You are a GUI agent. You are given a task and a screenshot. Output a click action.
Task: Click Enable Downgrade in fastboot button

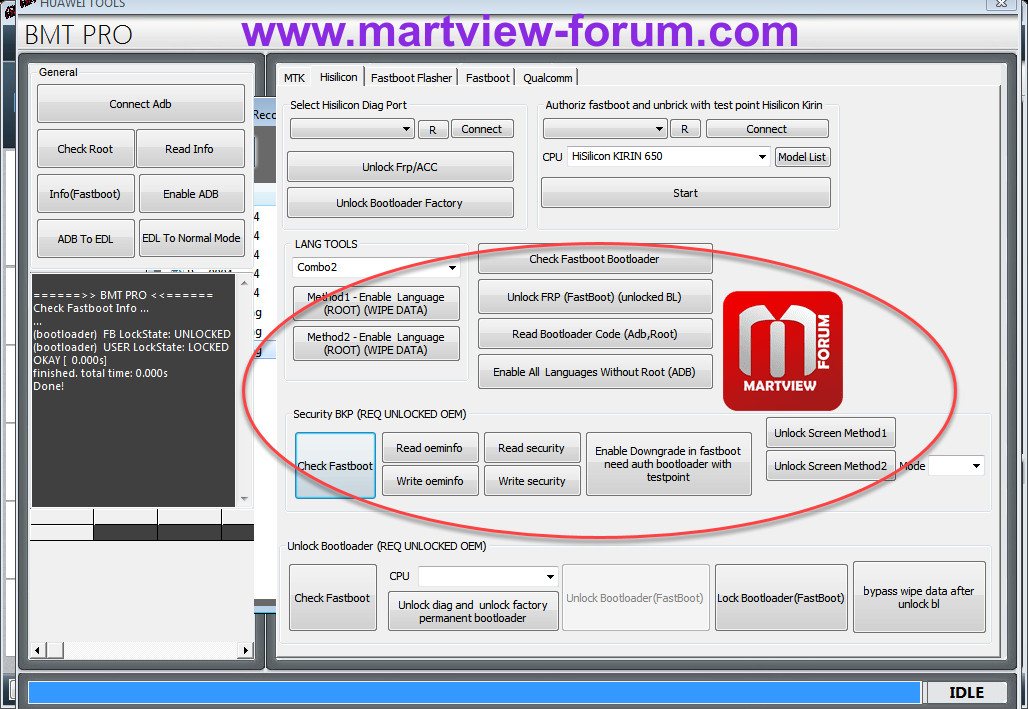click(668, 464)
